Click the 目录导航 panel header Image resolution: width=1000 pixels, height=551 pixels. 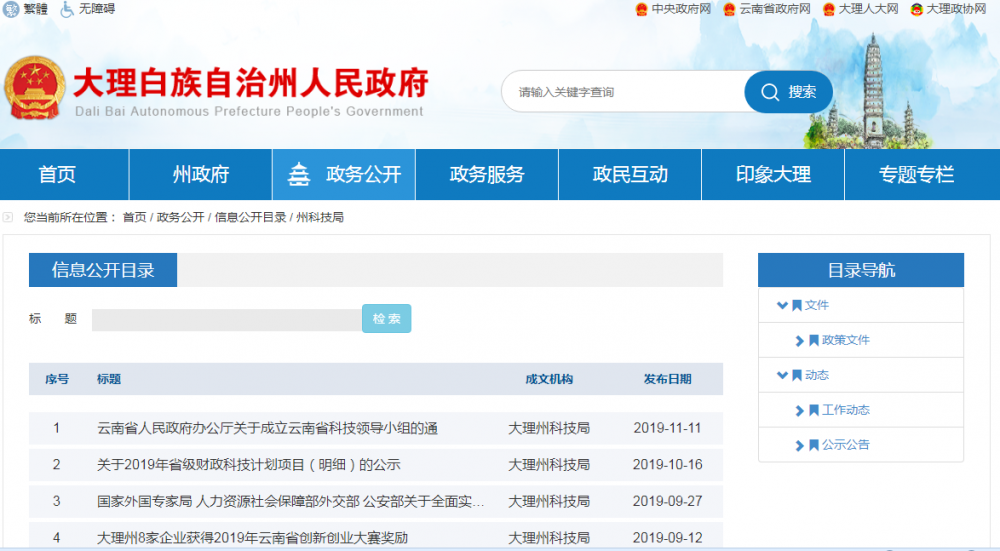click(x=861, y=270)
